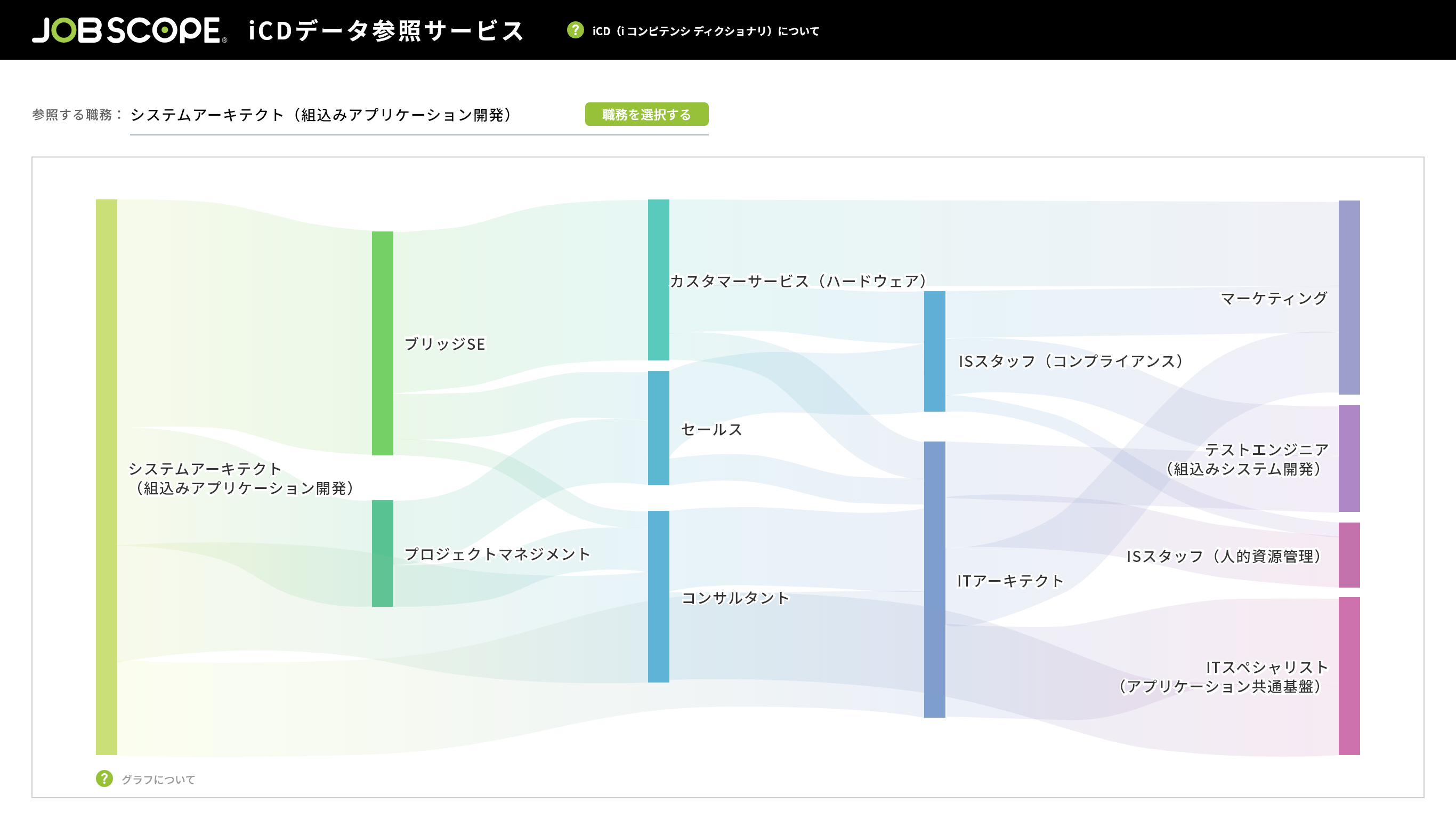
Task: Select the プロジェクトマネジメント node bar
Action: click(x=382, y=553)
